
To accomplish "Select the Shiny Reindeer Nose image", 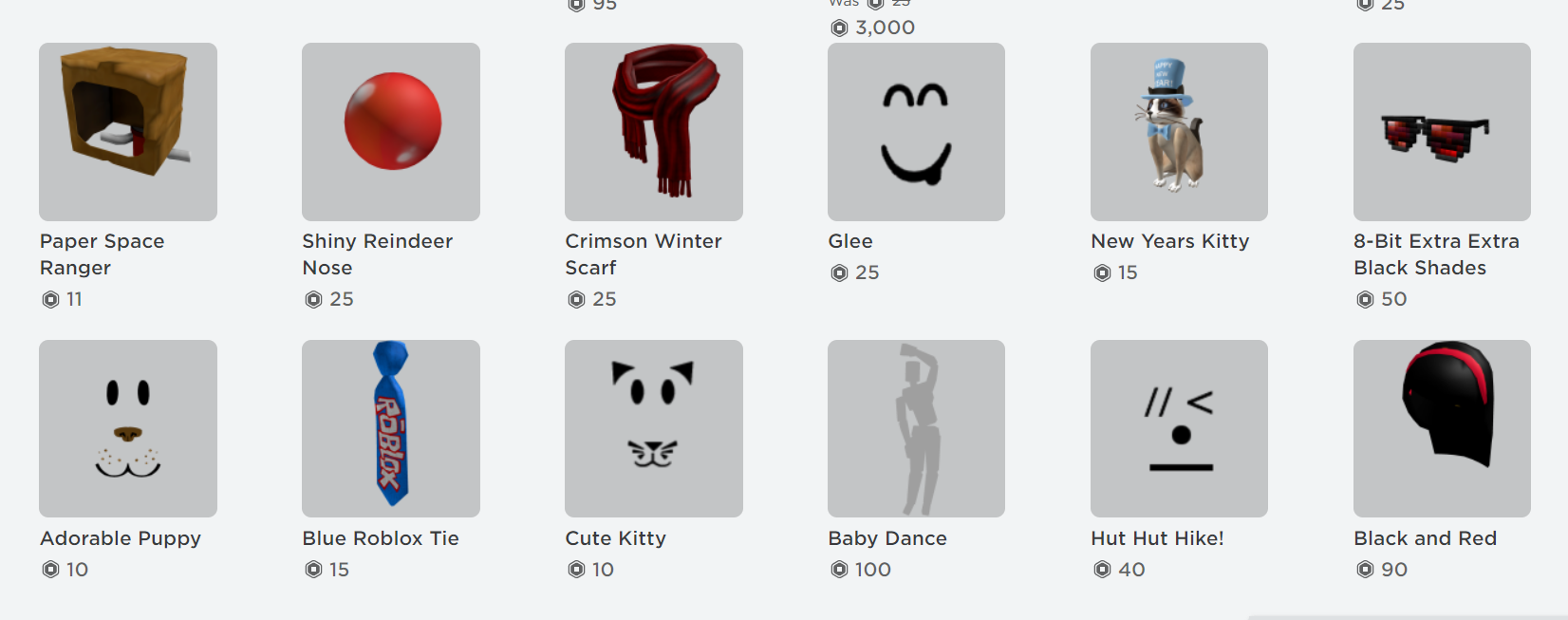I will 391,132.
